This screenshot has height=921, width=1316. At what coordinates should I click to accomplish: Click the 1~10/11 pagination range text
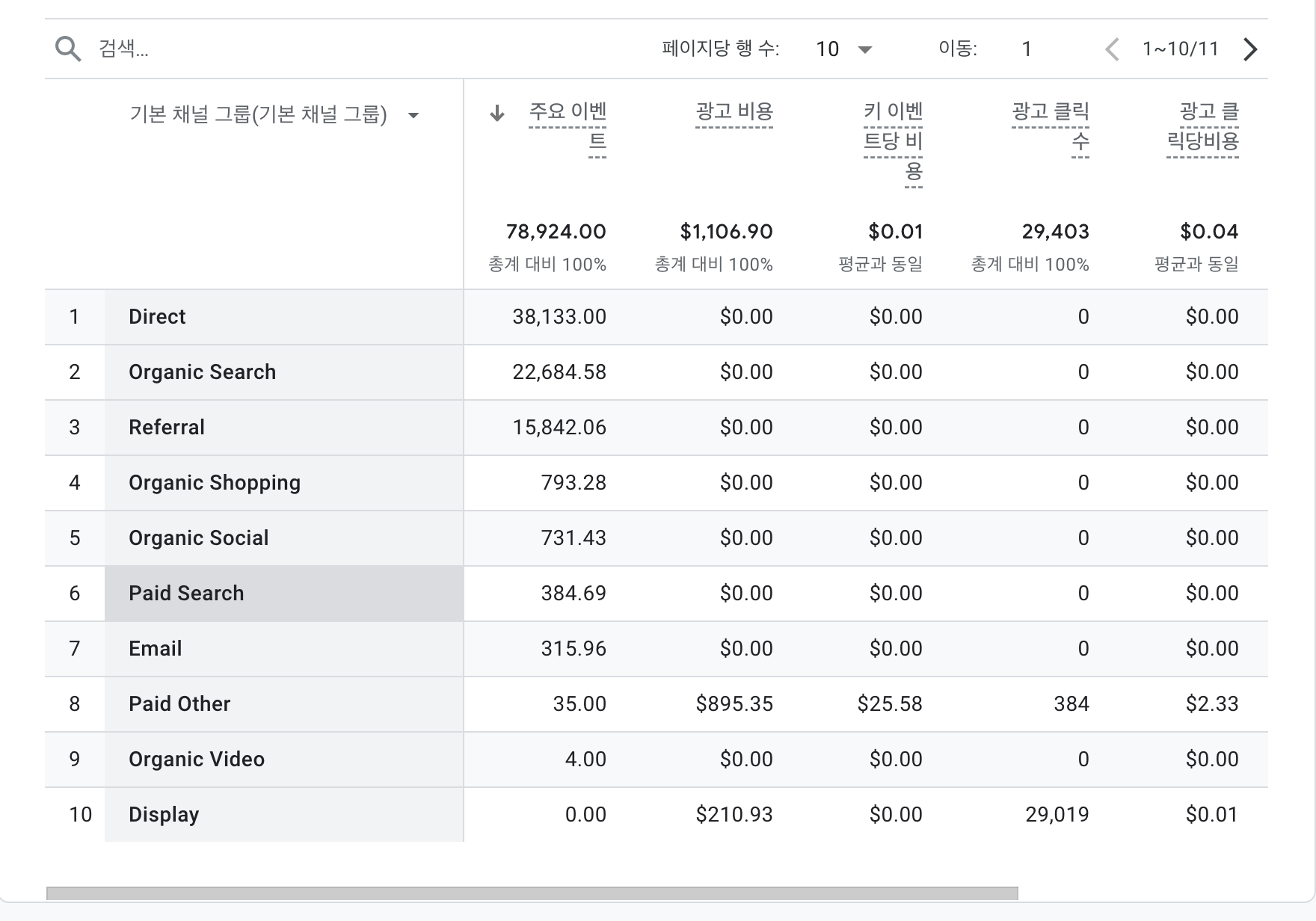pos(1181,49)
